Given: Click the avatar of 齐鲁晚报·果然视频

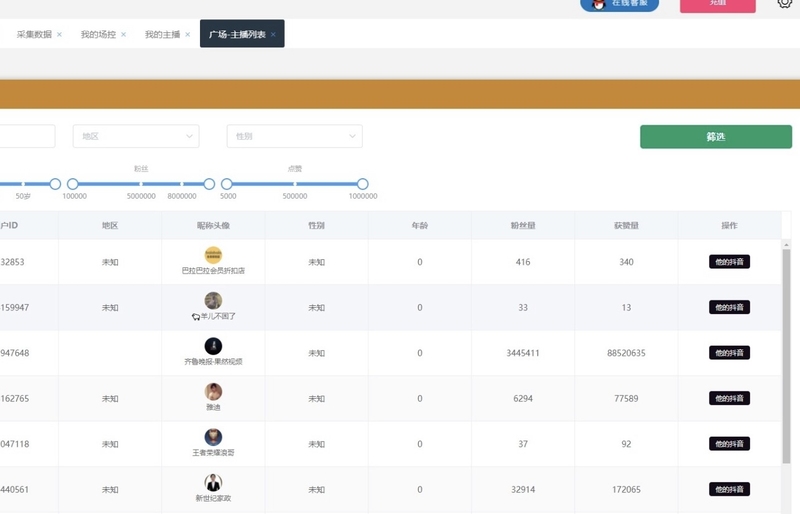Looking at the screenshot, I should point(213,346).
